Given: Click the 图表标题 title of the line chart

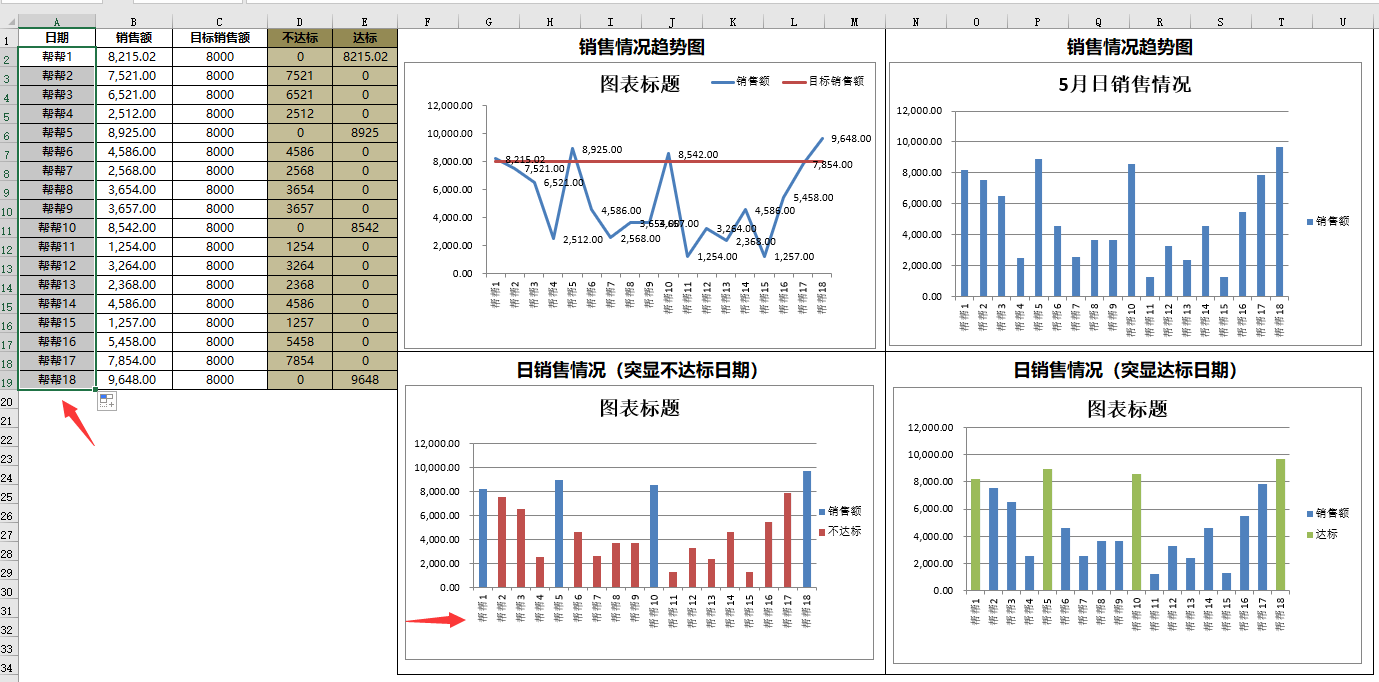Looking at the screenshot, I should tap(640, 84).
